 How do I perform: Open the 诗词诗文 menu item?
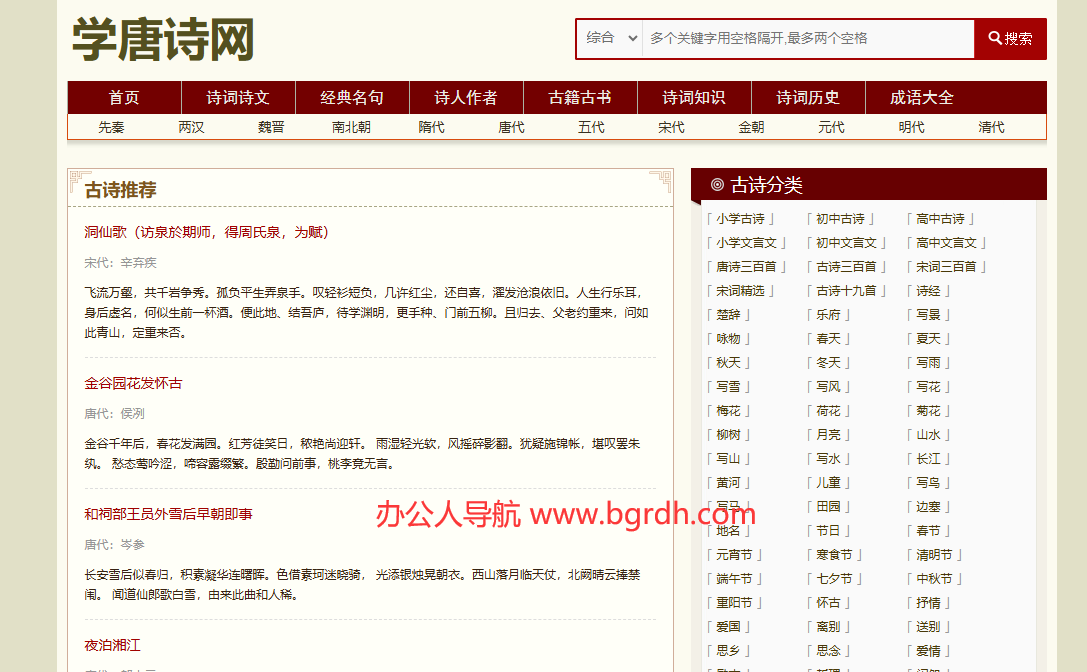[238, 98]
